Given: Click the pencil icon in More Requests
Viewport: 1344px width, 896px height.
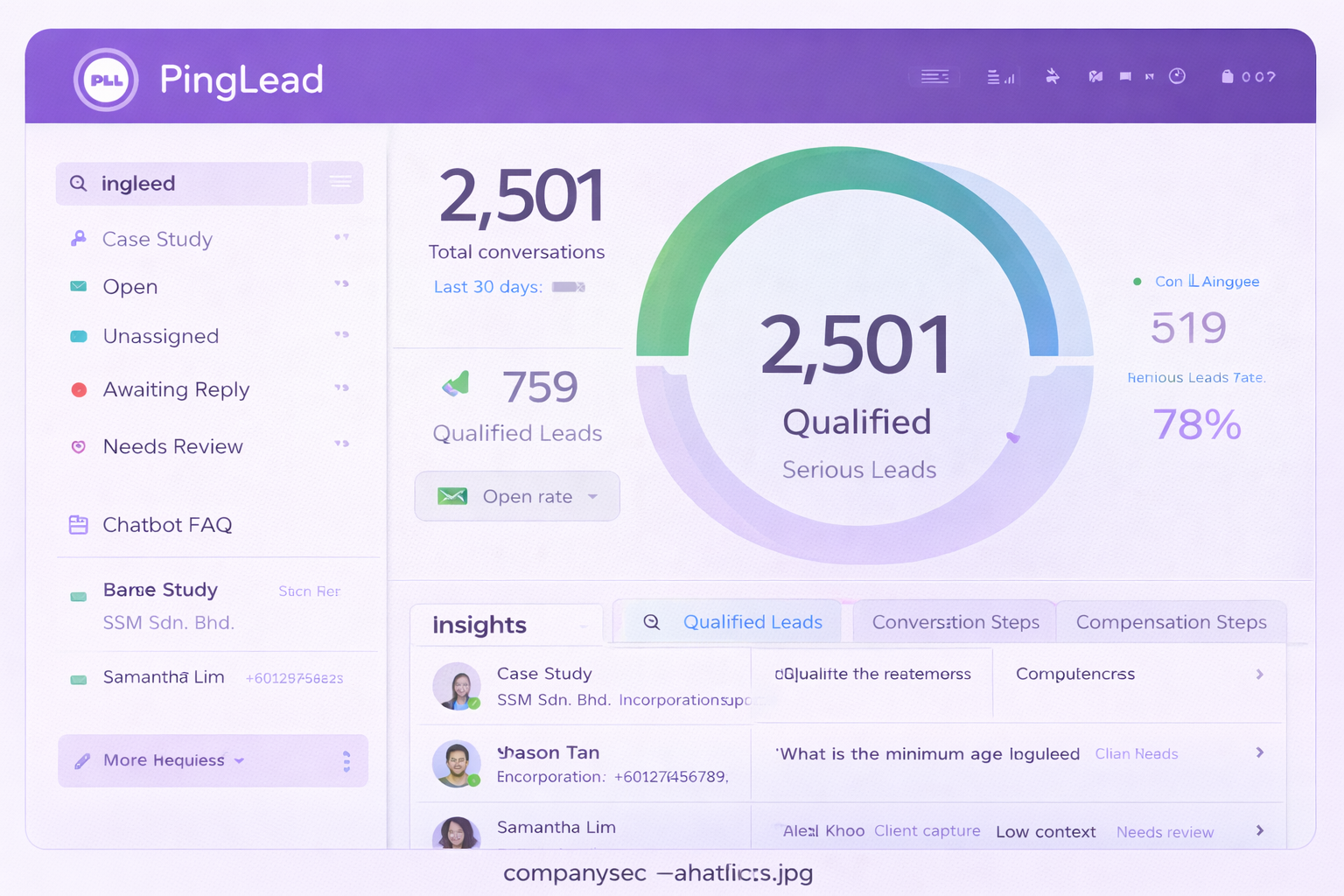Looking at the screenshot, I should click(82, 761).
